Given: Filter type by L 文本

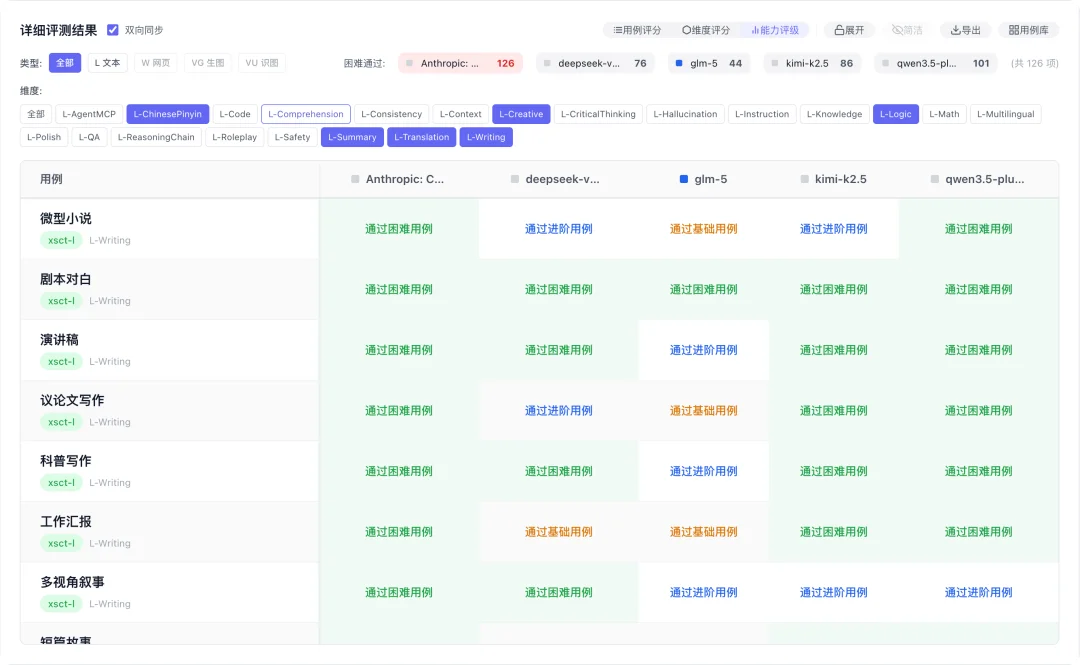Looking at the screenshot, I should [107, 63].
